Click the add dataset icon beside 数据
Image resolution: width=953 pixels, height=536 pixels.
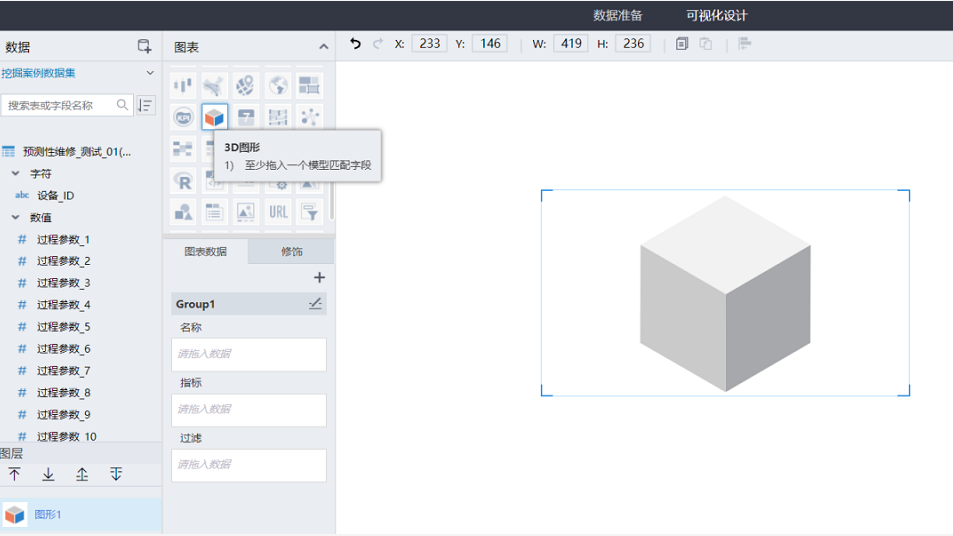[144, 47]
